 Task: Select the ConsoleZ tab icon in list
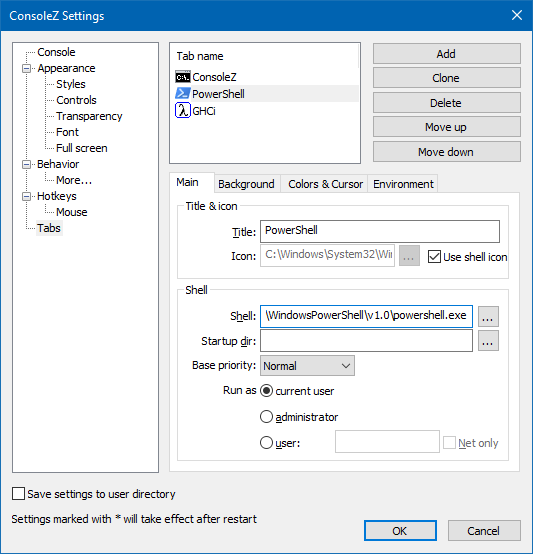[183, 77]
